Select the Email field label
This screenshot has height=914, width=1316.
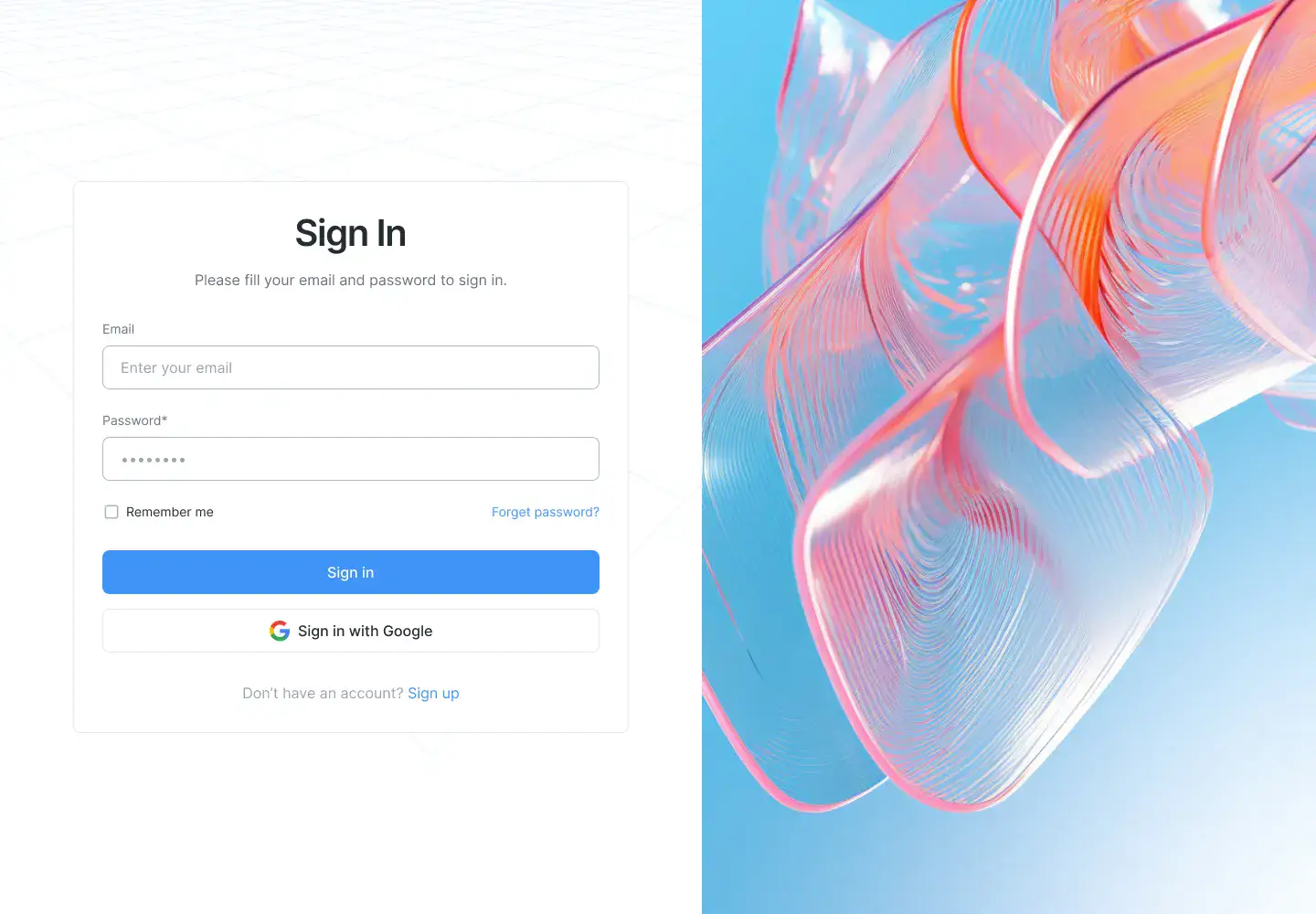point(118,329)
